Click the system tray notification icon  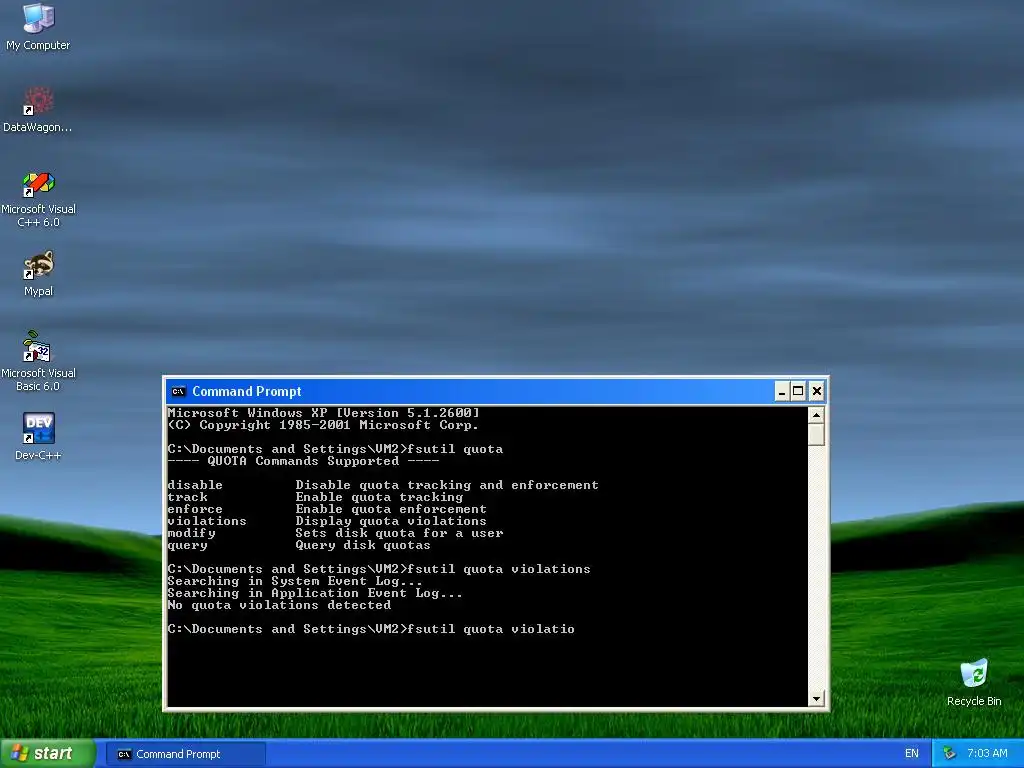(x=949, y=754)
